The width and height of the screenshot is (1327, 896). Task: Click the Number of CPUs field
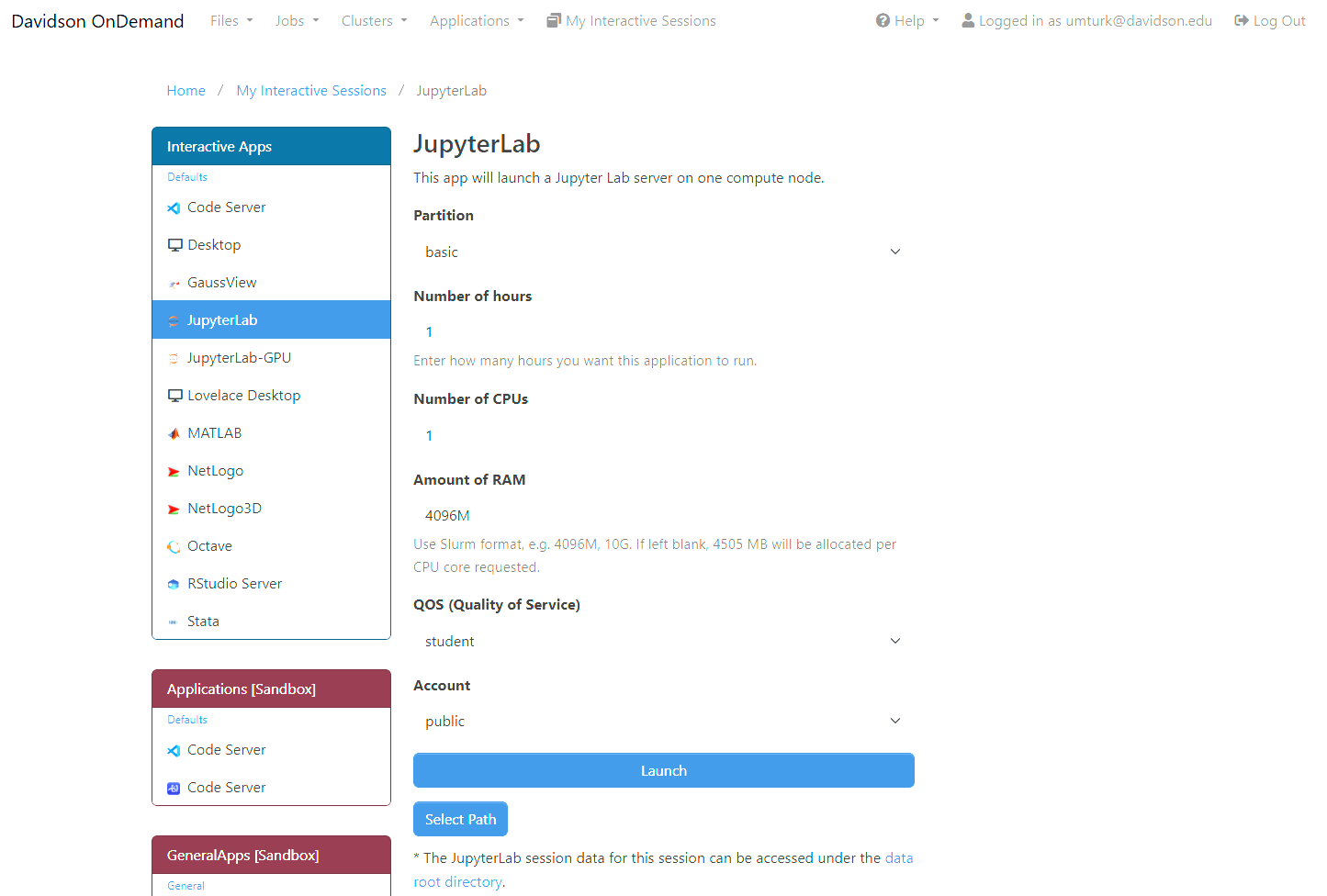(664, 435)
